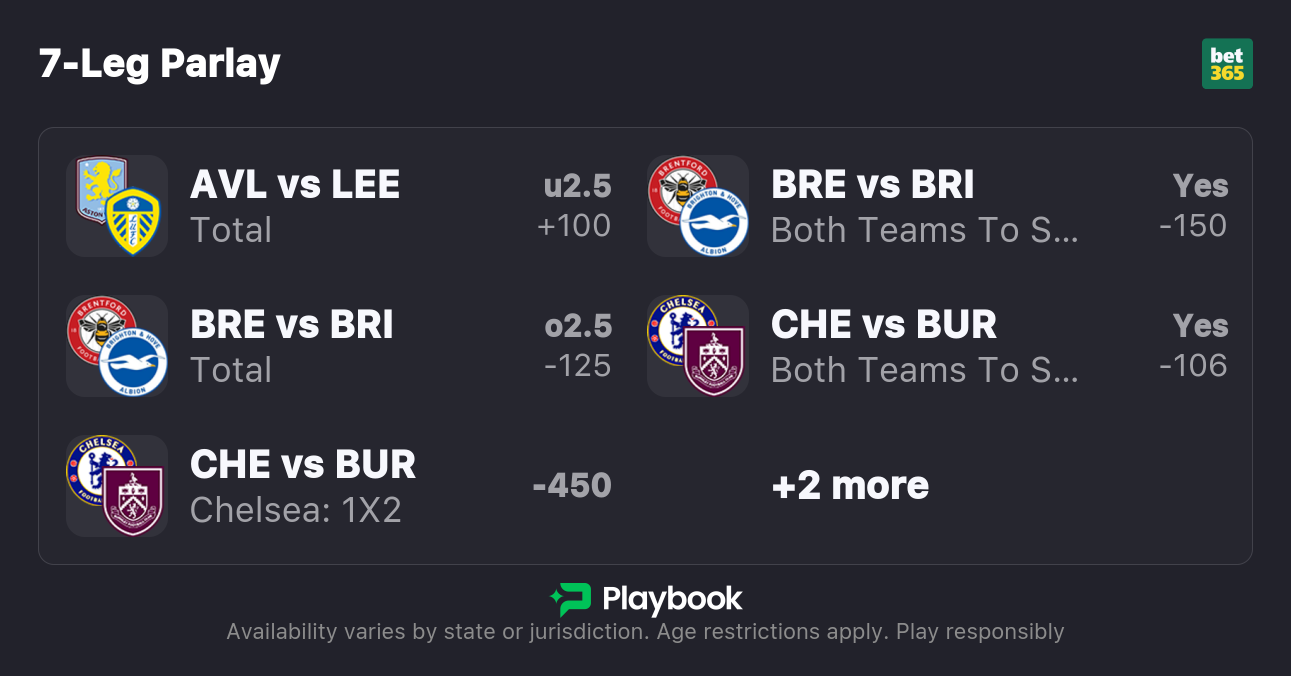Image resolution: width=1291 pixels, height=676 pixels.
Task: Click the bet365 logo icon
Action: [x=1227, y=64]
